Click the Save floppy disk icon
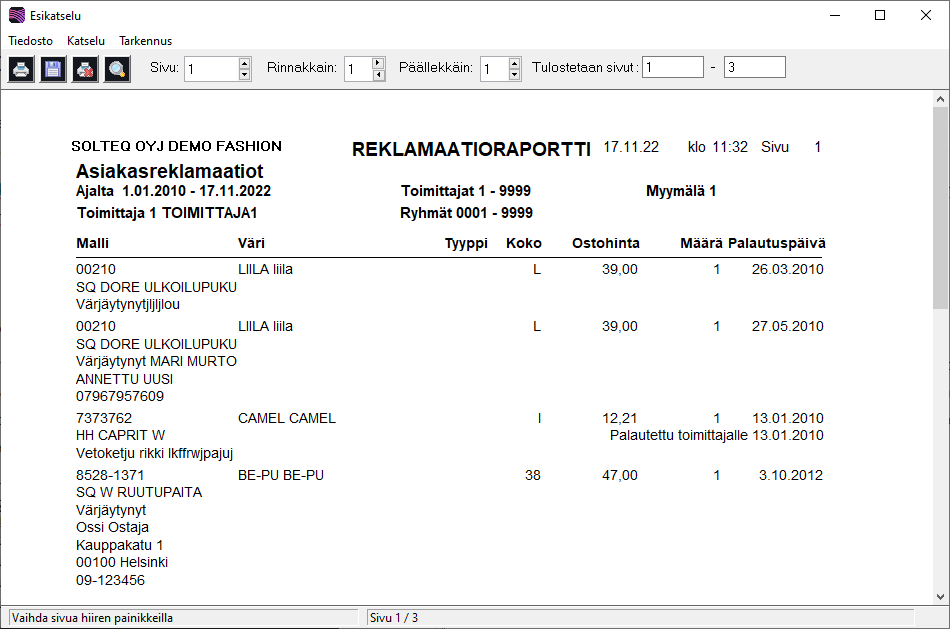The image size is (950, 629). (x=53, y=69)
